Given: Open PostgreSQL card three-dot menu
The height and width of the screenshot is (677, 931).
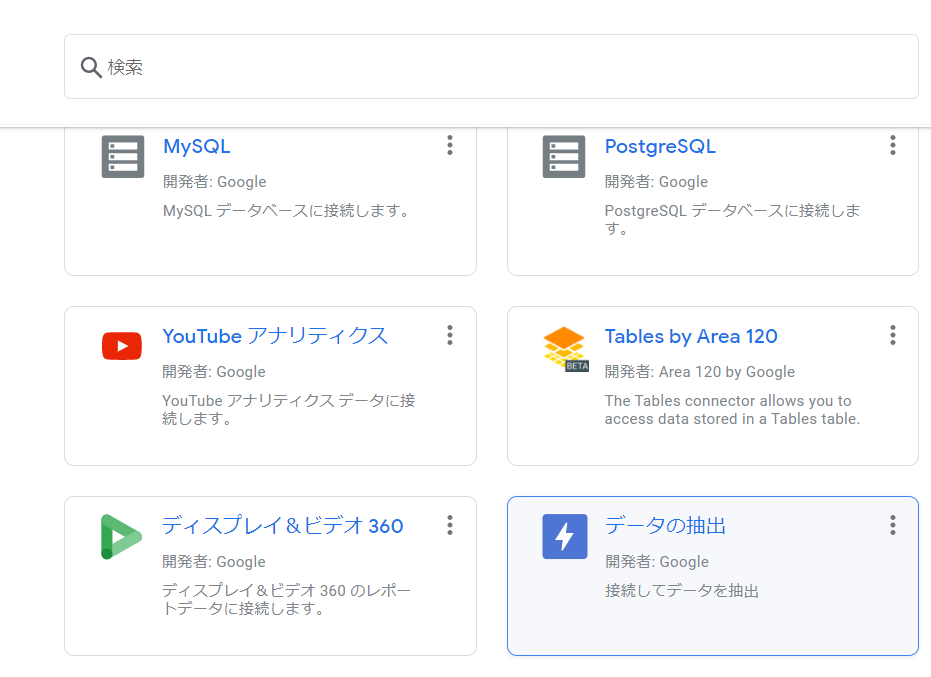Looking at the screenshot, I should 892,145.
